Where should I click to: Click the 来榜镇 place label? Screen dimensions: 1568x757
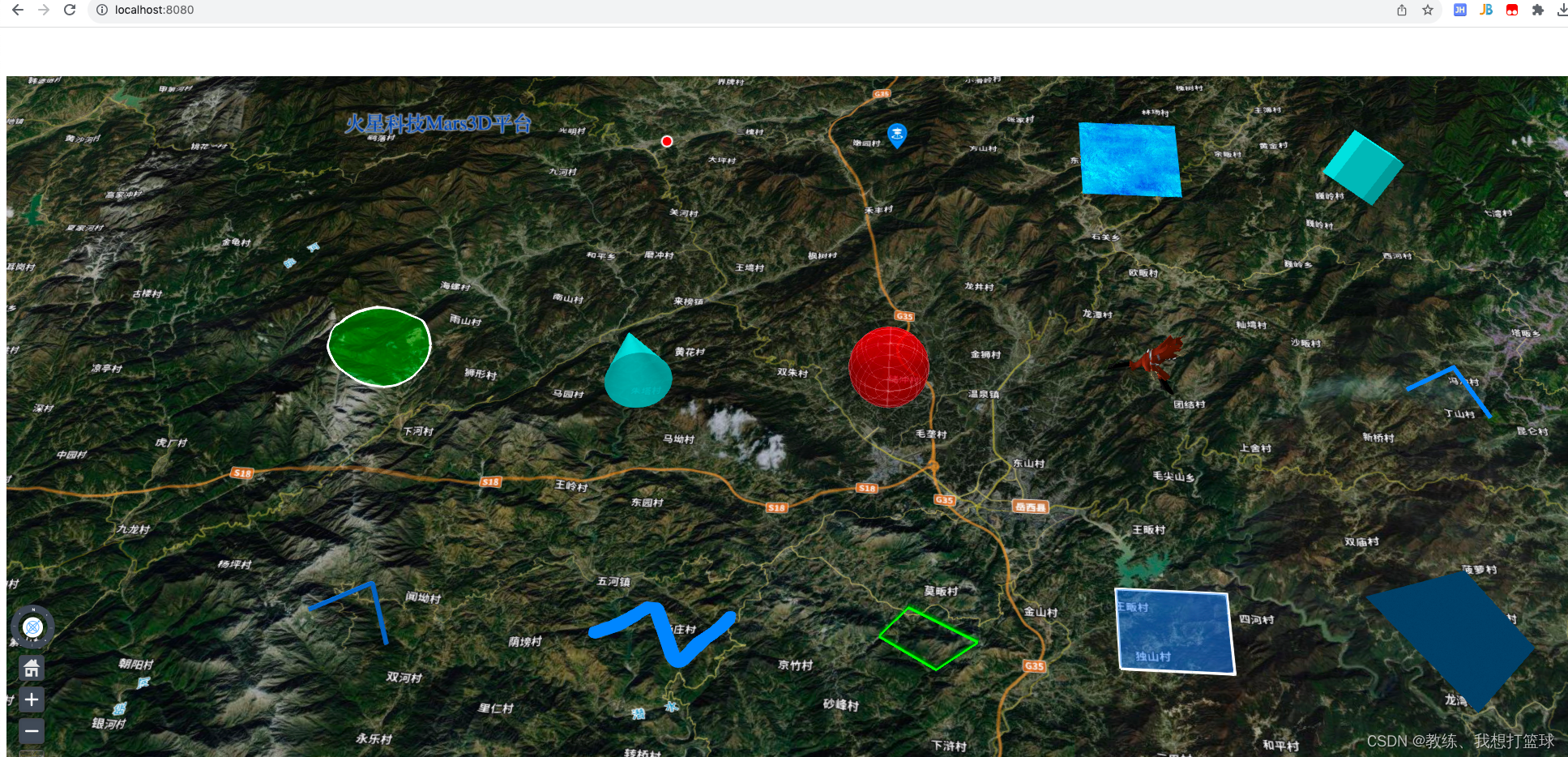click(689, 302)
